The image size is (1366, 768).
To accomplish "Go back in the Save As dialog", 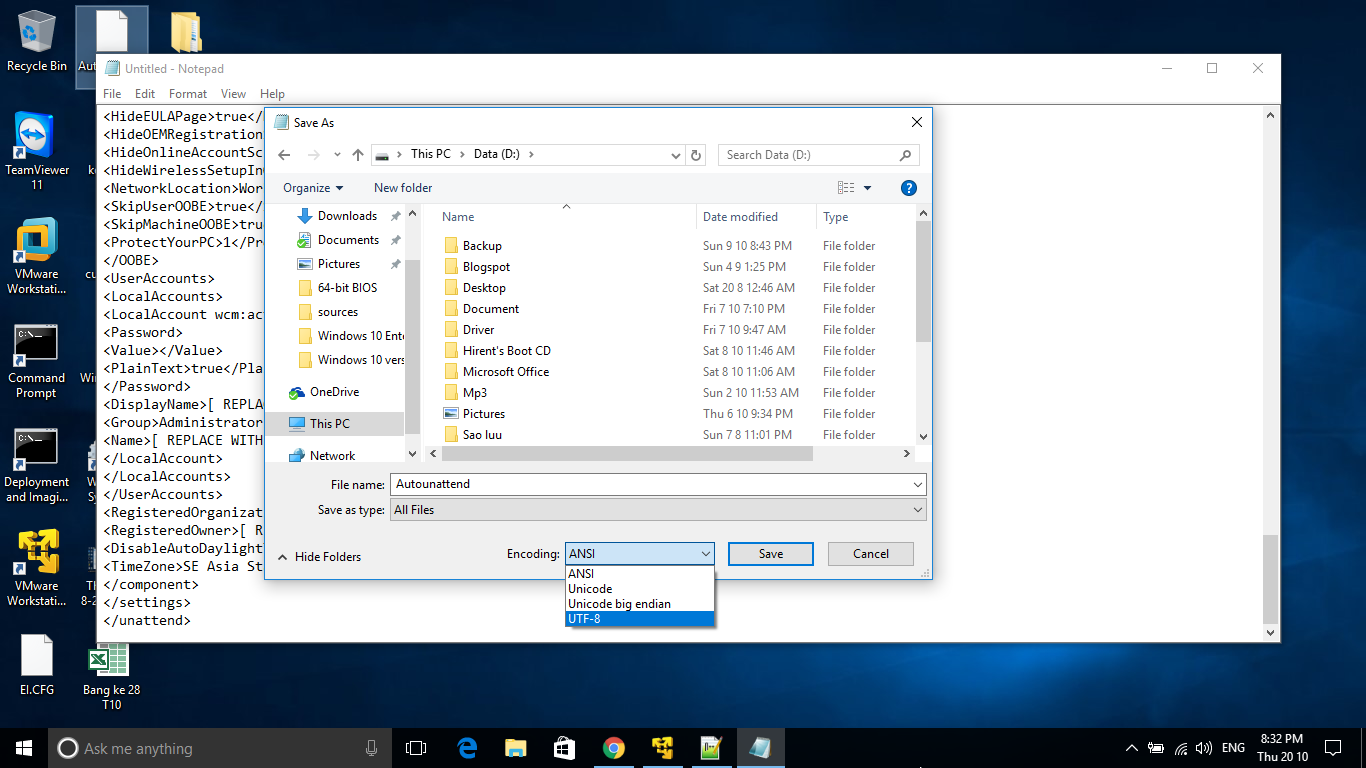I will [284, 155].
